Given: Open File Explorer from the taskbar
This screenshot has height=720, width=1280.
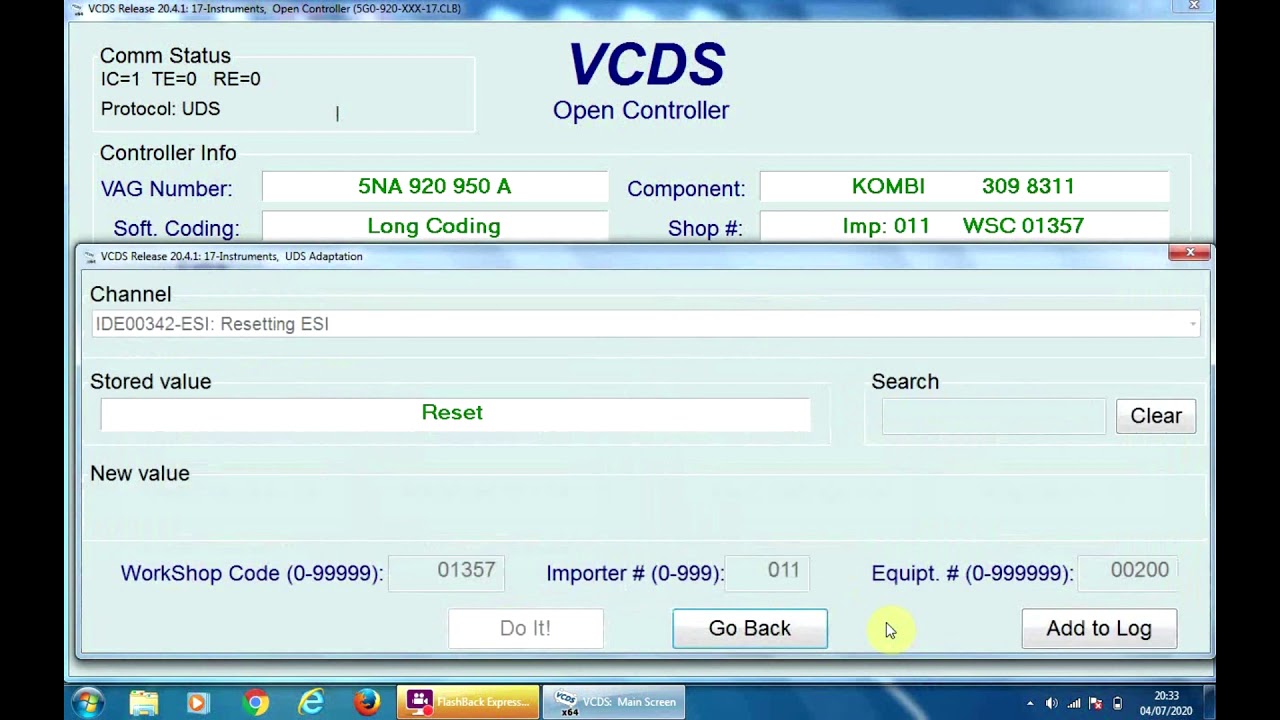Looking at the screenshot, I should [x=144, y=703].
